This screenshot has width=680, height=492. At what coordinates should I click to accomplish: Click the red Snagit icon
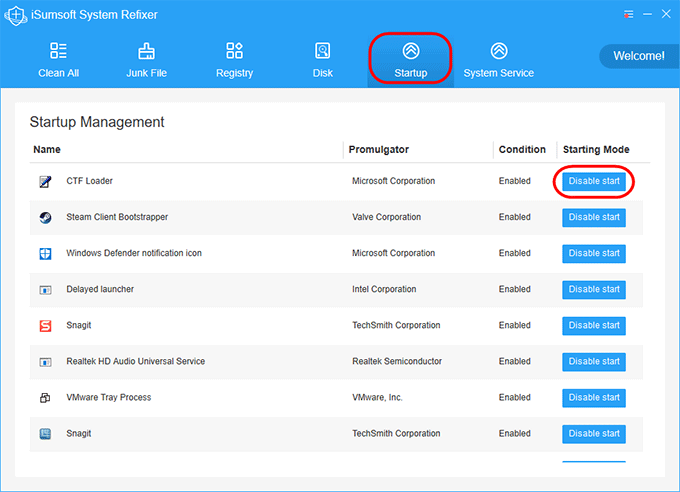pos(46,325)
